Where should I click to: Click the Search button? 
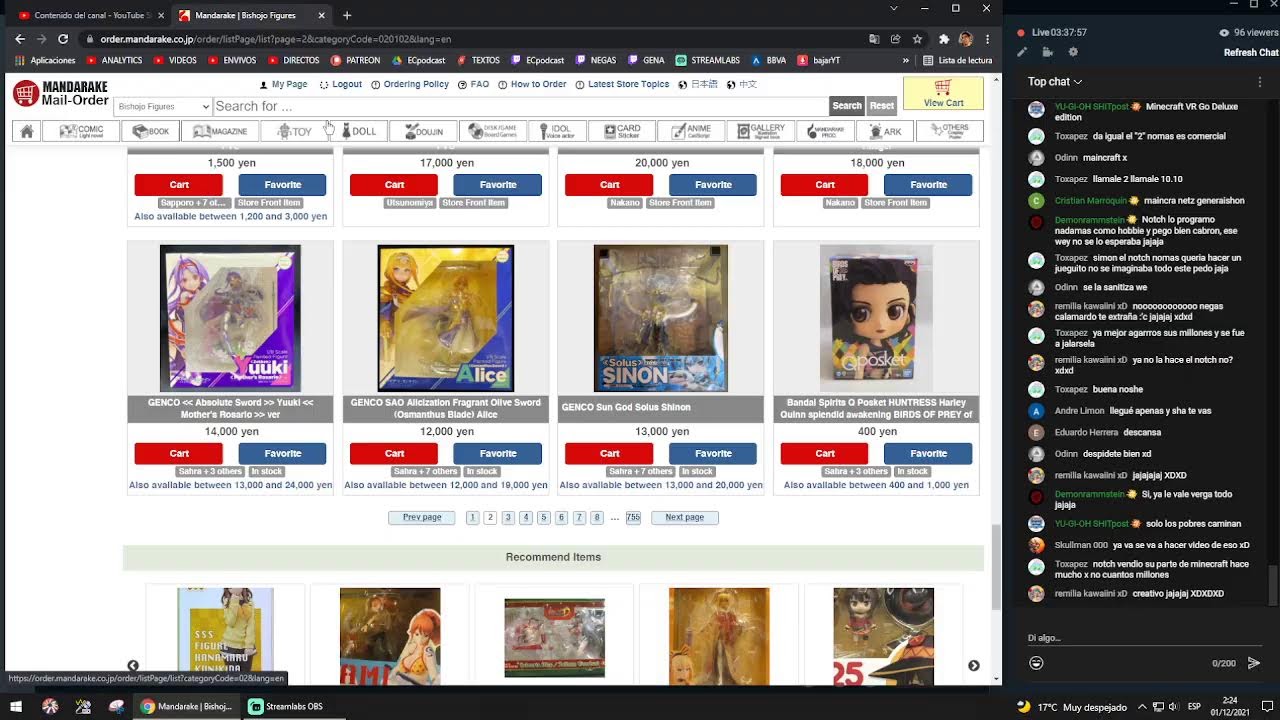point(847,106)
